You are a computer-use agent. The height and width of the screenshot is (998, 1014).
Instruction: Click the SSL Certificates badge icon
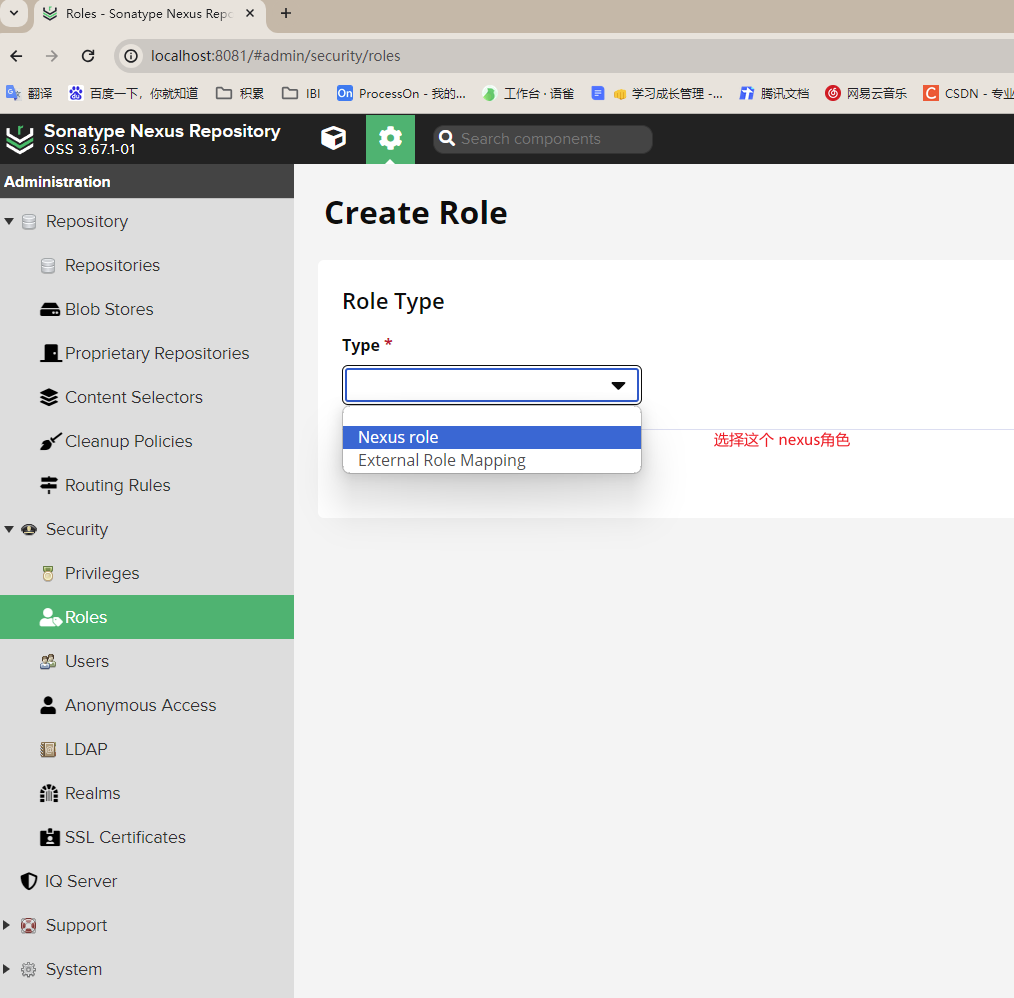tap(50, 838)
